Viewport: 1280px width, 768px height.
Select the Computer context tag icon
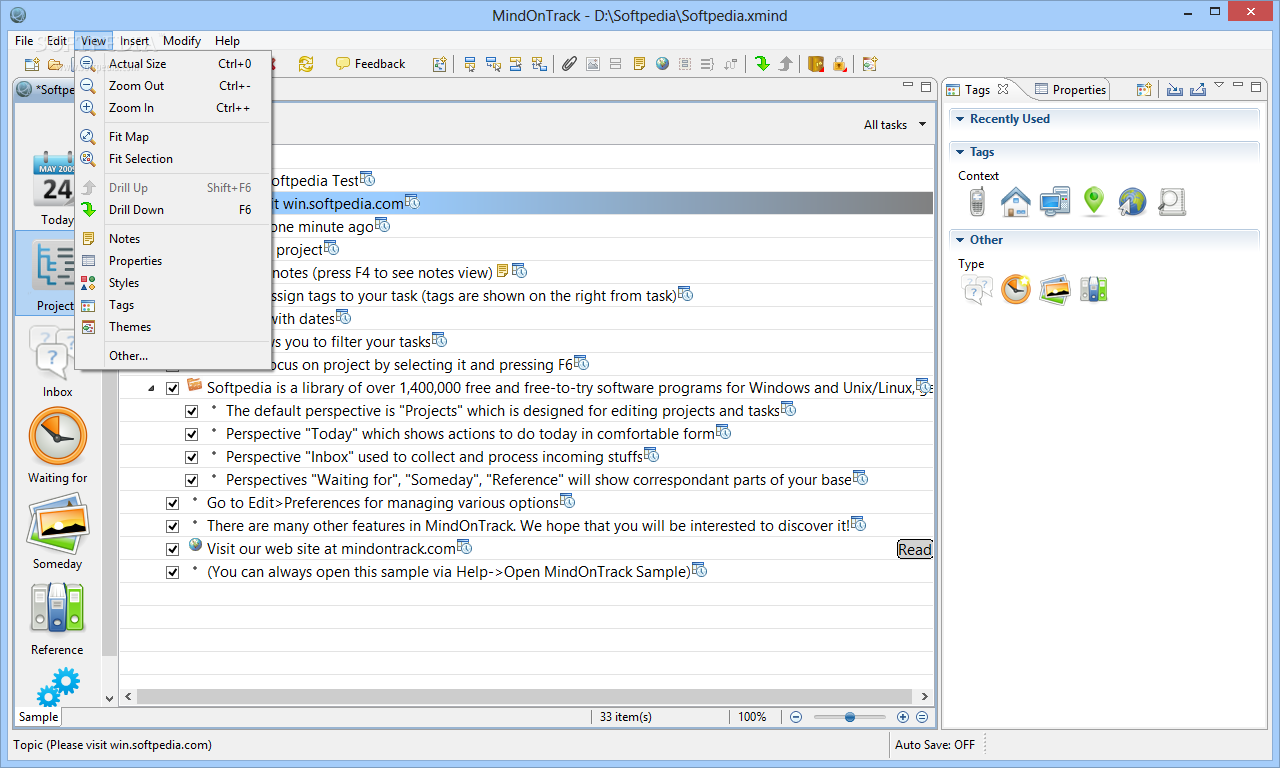[1055, 202]
